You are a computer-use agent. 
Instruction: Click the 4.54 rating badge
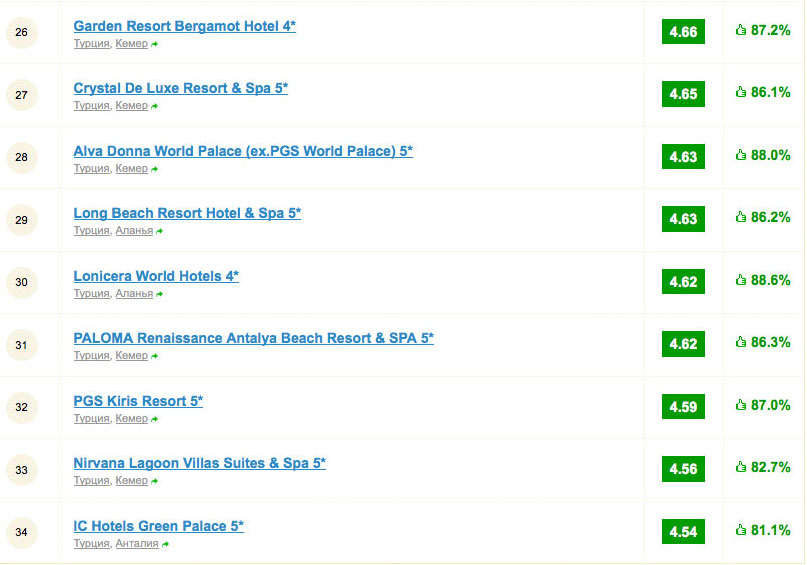coord(683,532)
